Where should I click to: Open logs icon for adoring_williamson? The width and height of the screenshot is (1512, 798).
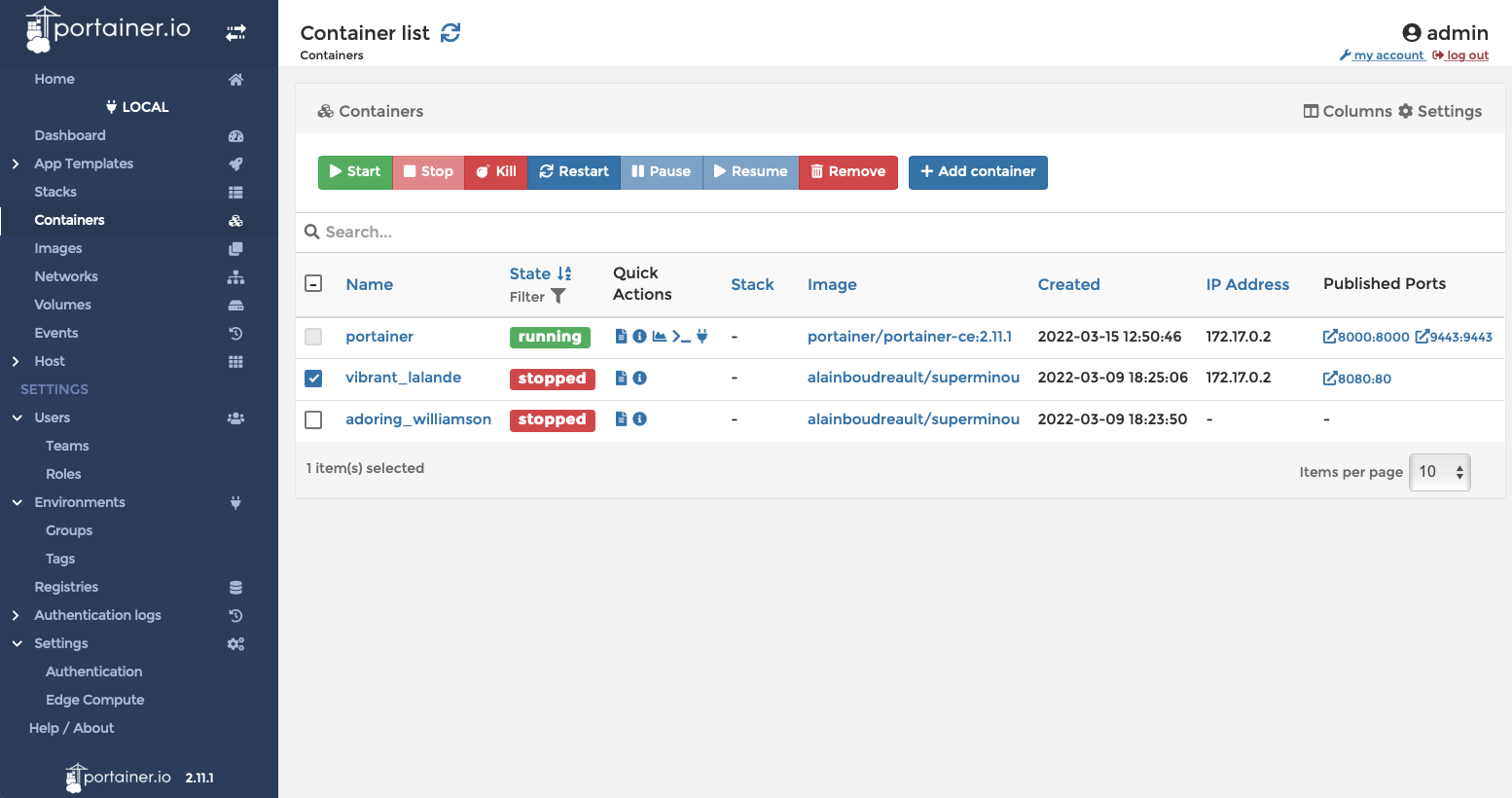(621, 419)
